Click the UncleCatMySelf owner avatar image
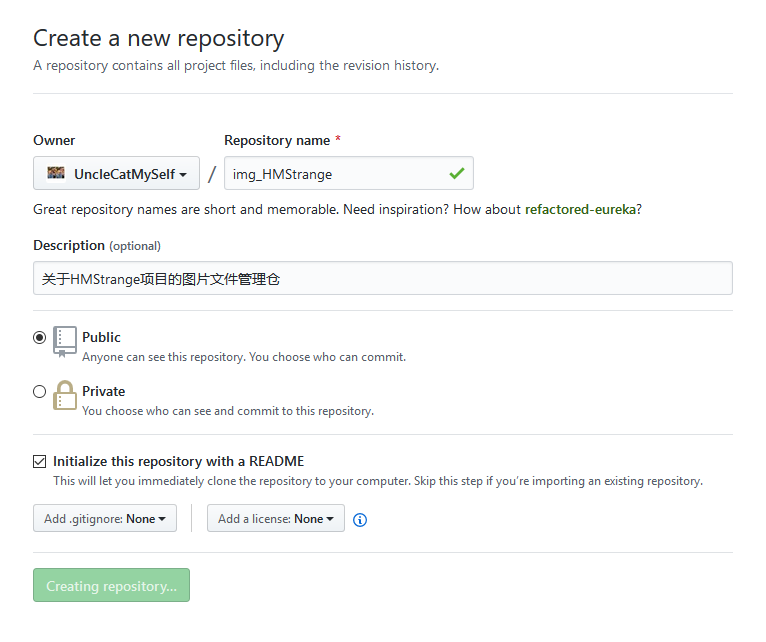This screenshot has width=766, height=642. 56,174
